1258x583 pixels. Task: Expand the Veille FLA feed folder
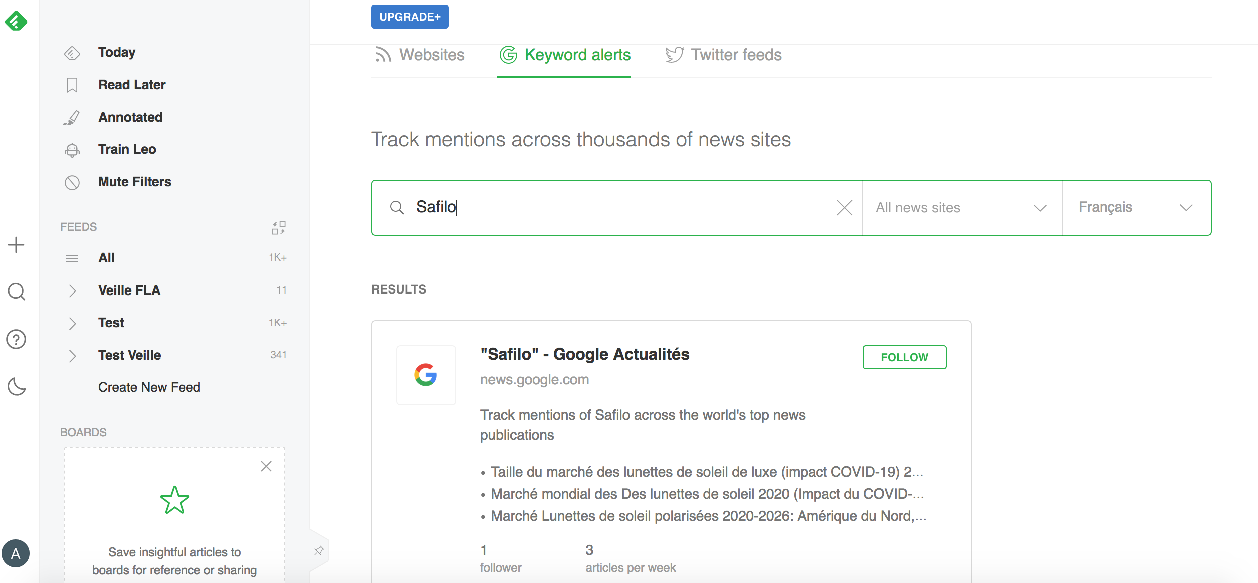pos(72,291)
